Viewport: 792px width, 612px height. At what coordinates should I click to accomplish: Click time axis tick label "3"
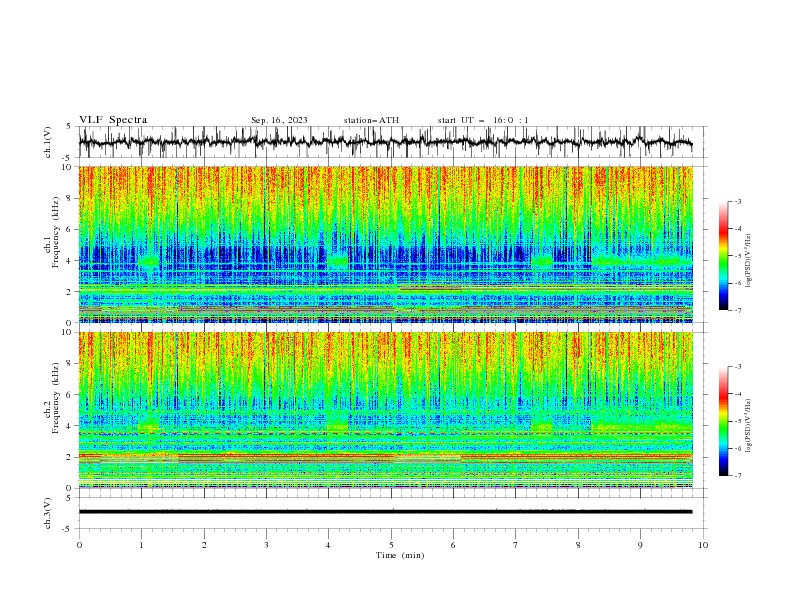266,545
